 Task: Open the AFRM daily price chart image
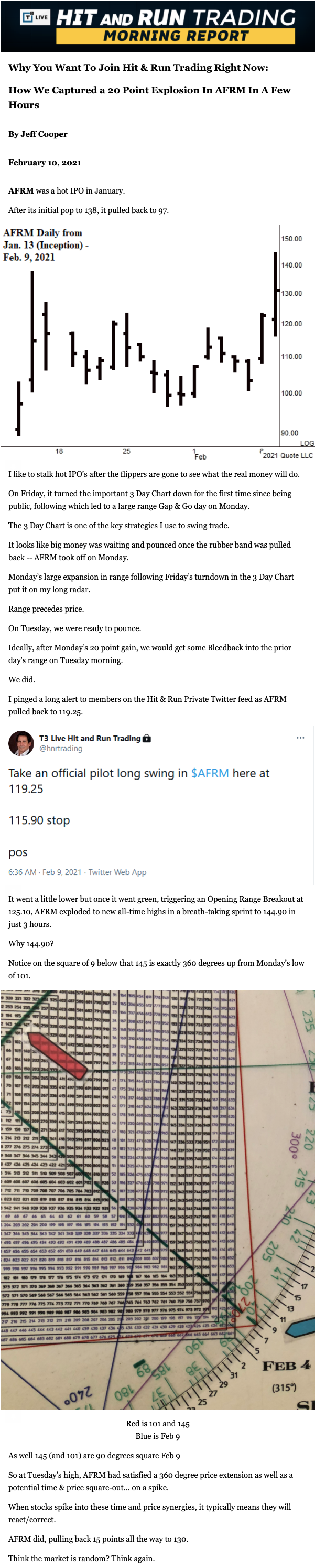click(157, 342)
